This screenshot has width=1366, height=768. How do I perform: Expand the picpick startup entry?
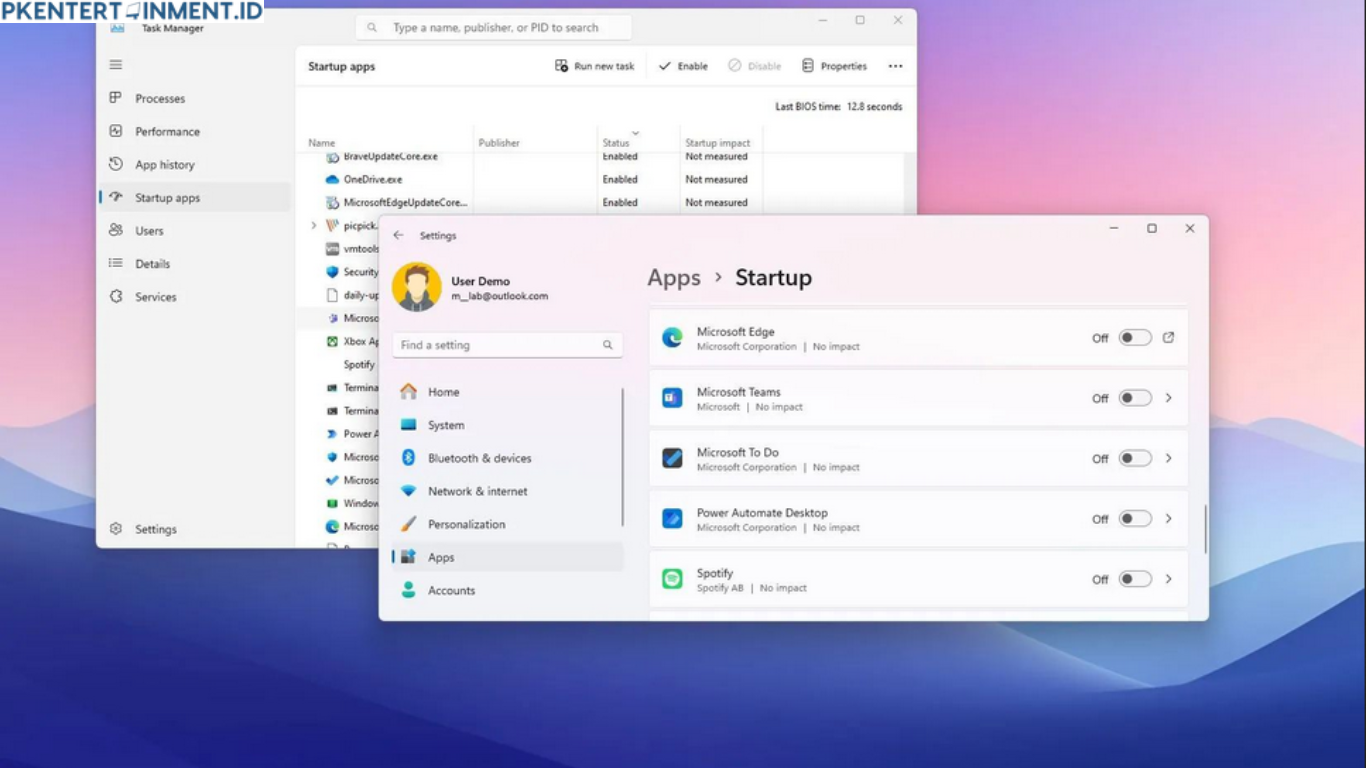click(314, 226)
